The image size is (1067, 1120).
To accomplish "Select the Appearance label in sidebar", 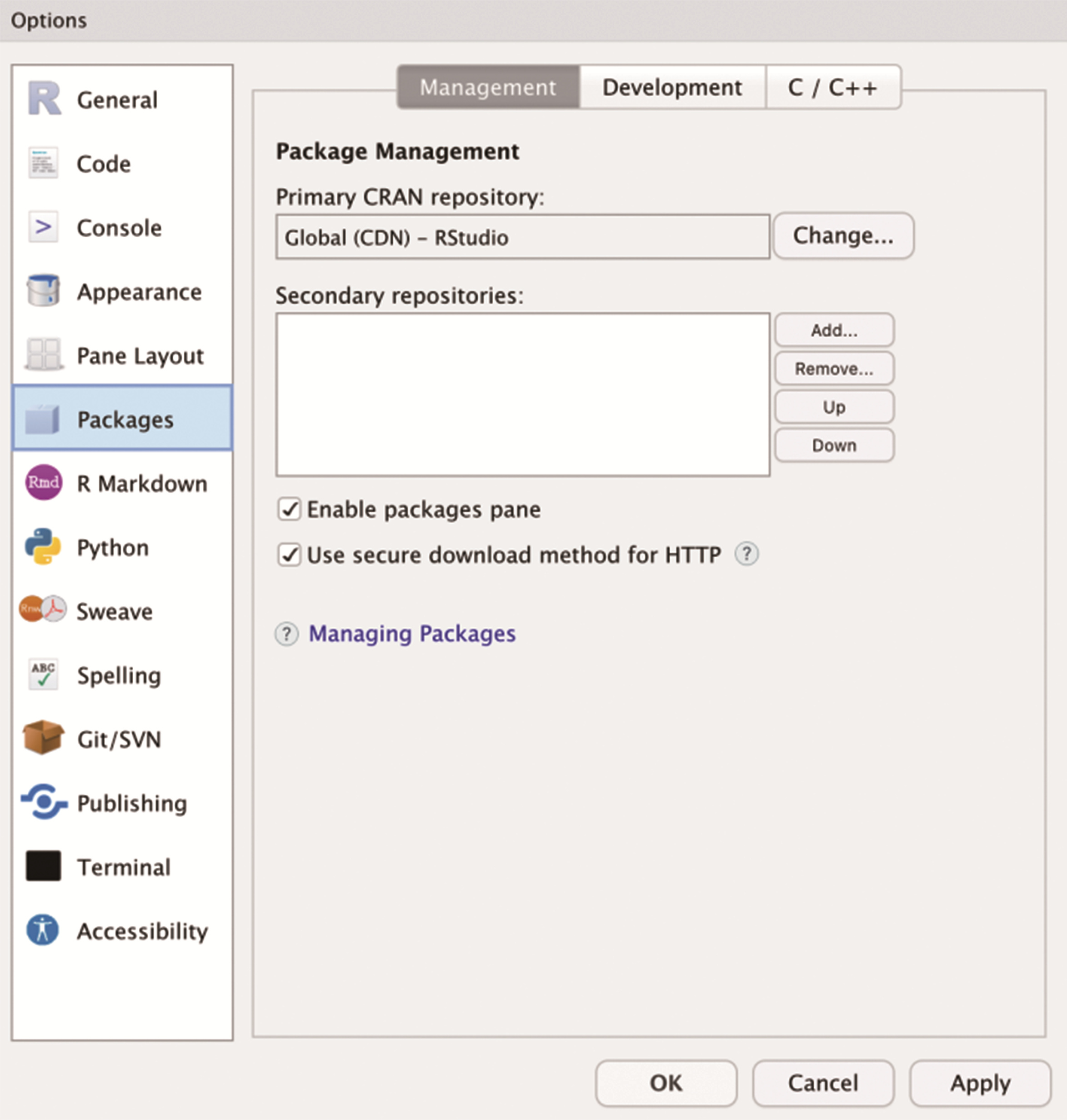I will [x=140, y=292].
